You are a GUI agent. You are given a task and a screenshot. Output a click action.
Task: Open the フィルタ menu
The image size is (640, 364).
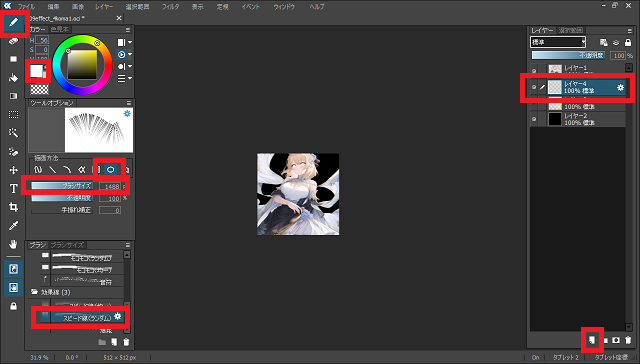170,7
